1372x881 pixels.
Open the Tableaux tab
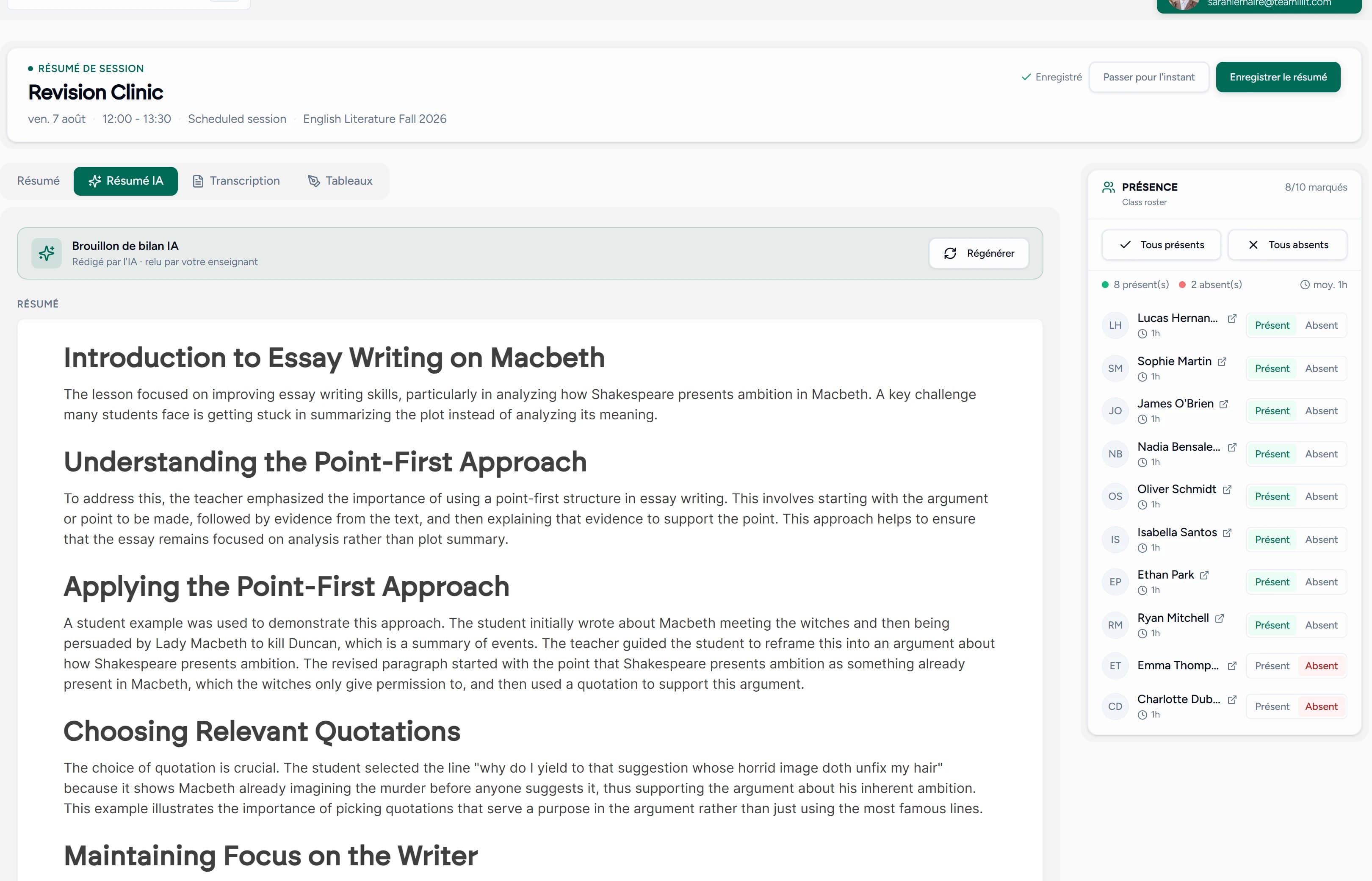(x=340, y=181)
